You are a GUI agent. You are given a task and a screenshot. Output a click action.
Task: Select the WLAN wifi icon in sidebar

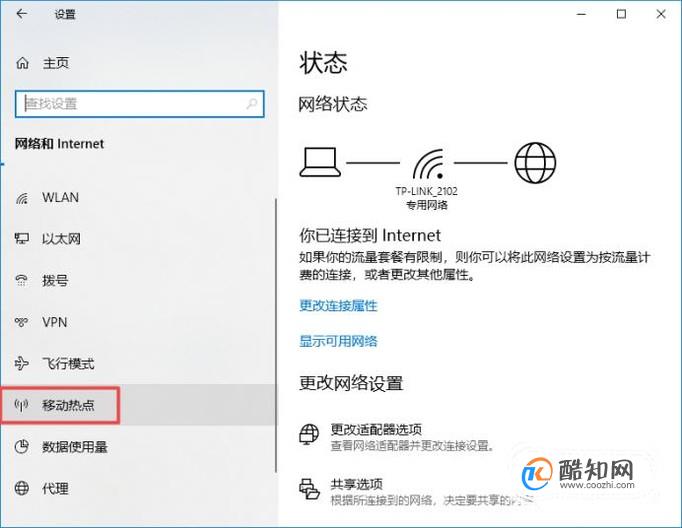22,198
